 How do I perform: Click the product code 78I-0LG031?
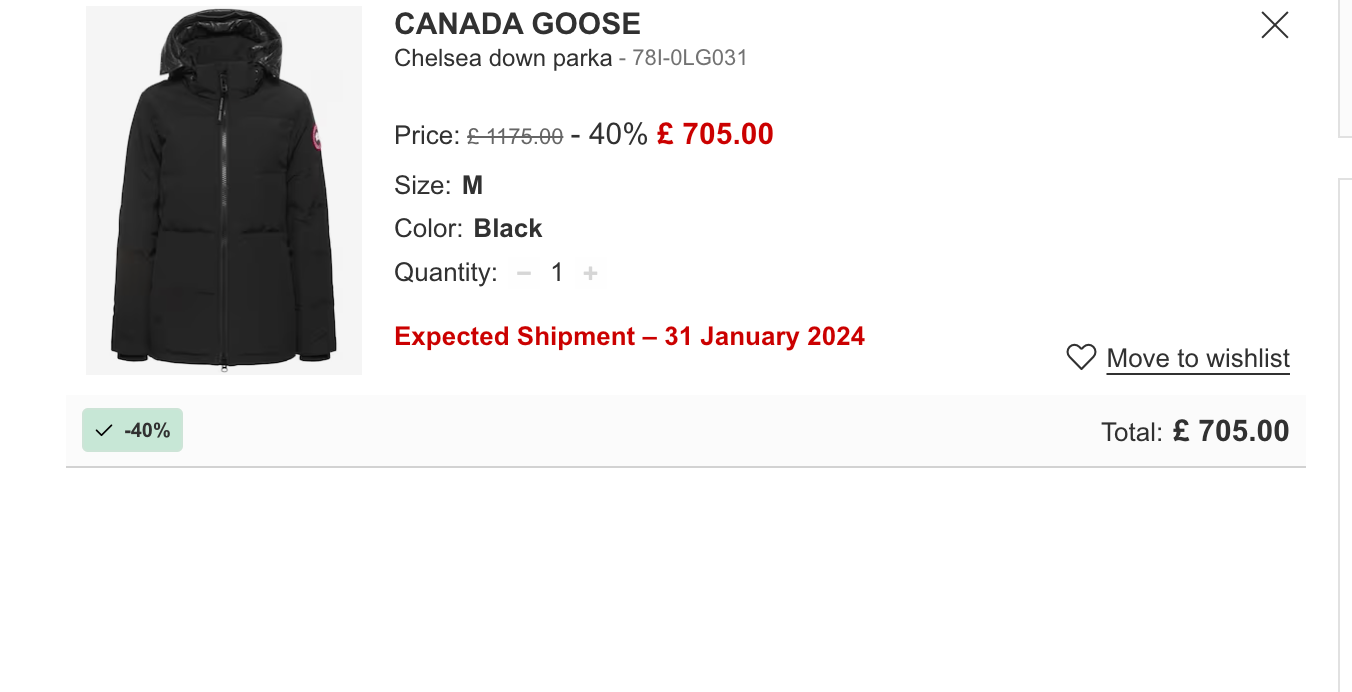[x=690, y=58]
